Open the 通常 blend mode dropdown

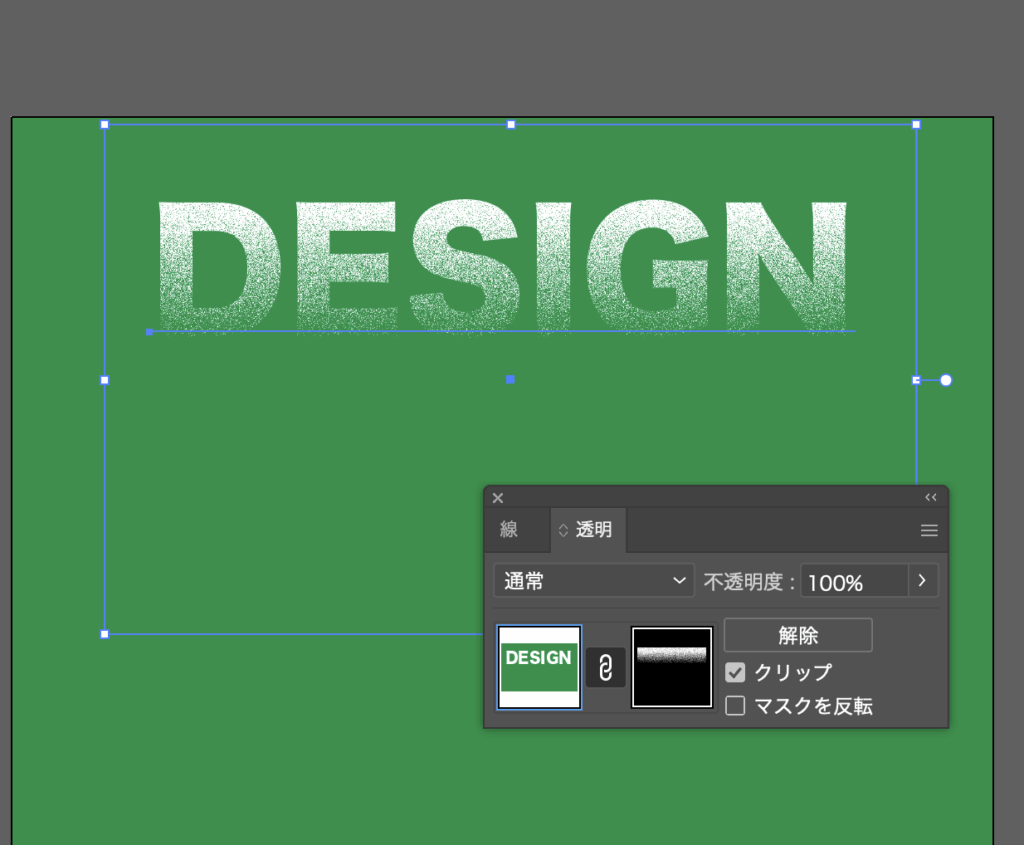593,581
